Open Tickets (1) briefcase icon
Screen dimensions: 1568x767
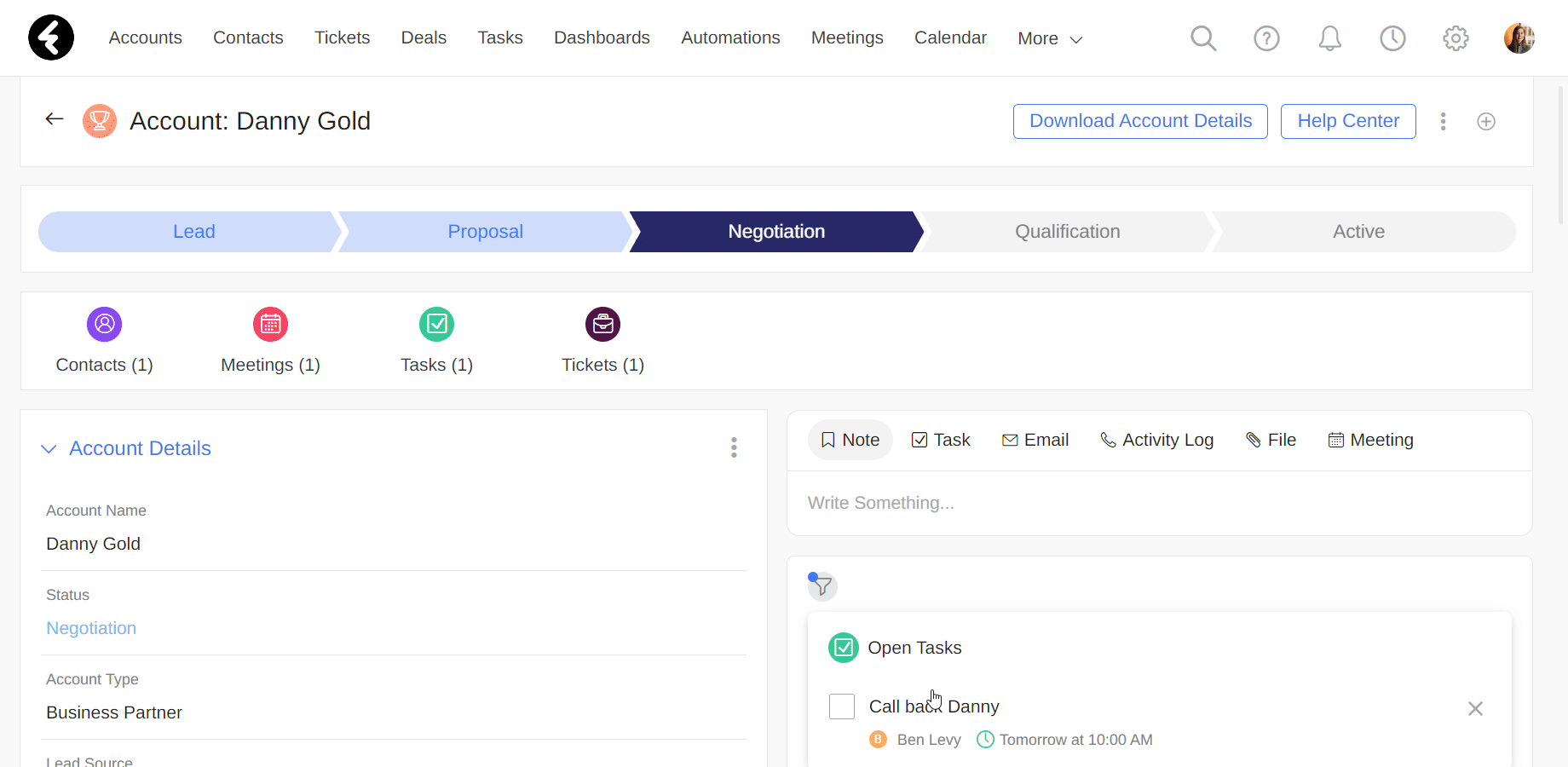(x=602, y=324)
